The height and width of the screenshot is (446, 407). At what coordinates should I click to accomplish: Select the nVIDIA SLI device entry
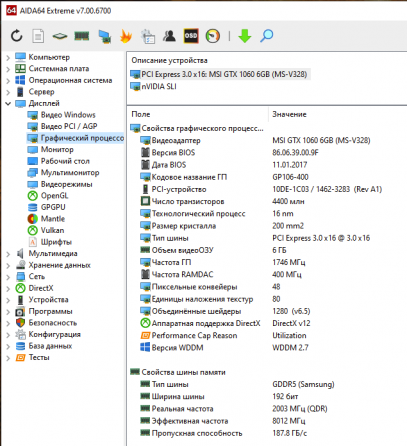(153, 86)
